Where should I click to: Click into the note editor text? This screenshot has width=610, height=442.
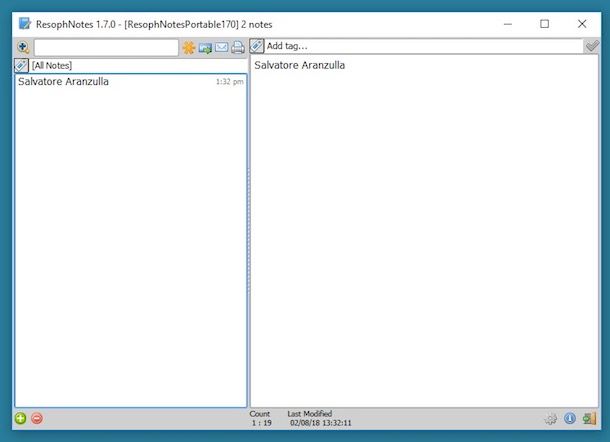[424, 231]
